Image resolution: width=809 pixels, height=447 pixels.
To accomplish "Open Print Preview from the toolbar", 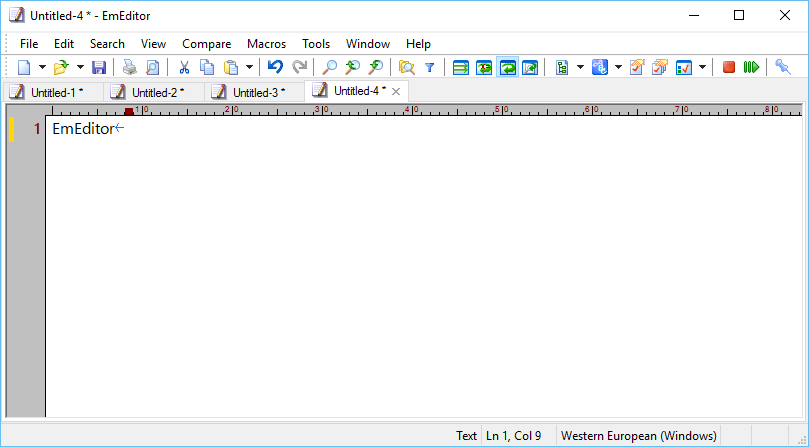I will pos(153,67).
